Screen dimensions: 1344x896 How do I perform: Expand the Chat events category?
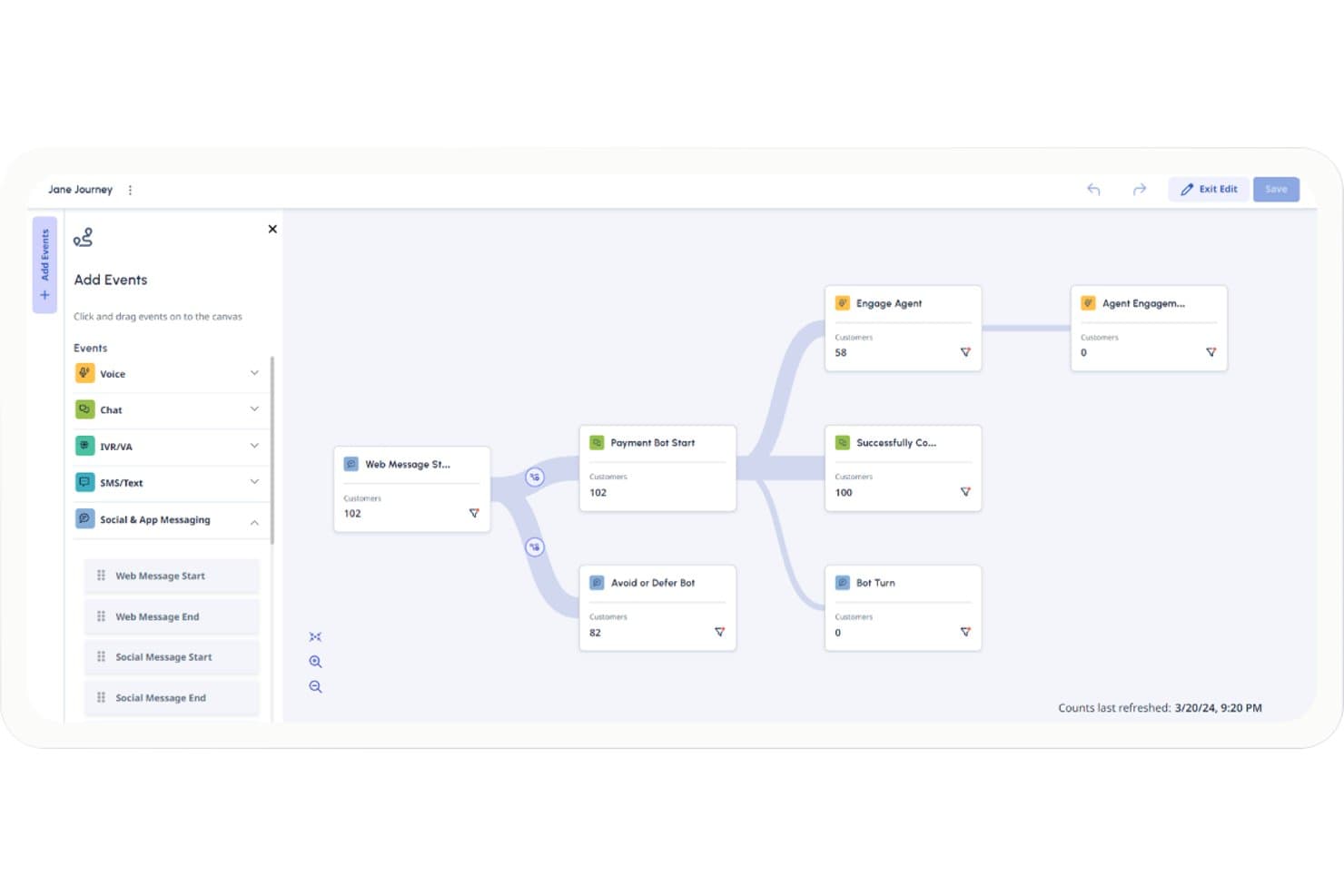click(254, 409)
